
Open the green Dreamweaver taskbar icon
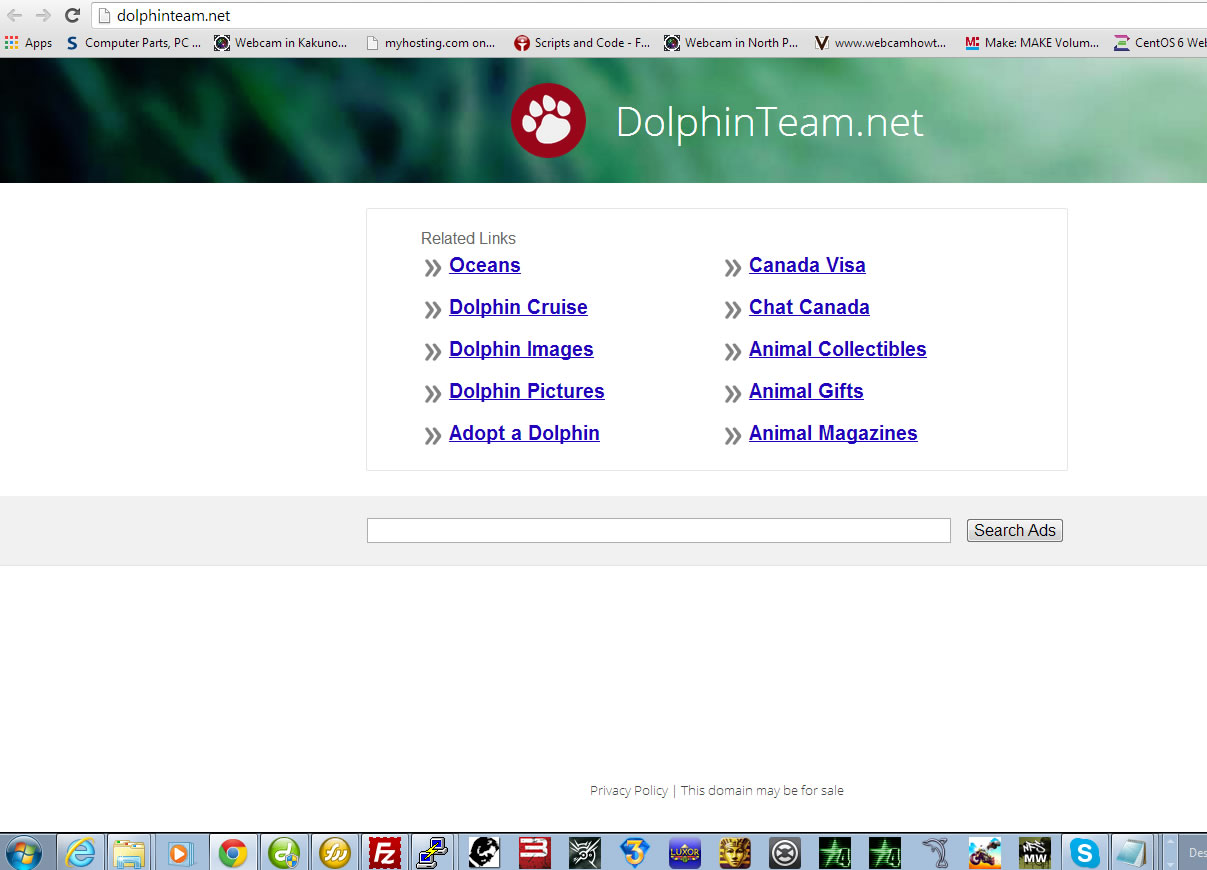click(x=285, y=852)
